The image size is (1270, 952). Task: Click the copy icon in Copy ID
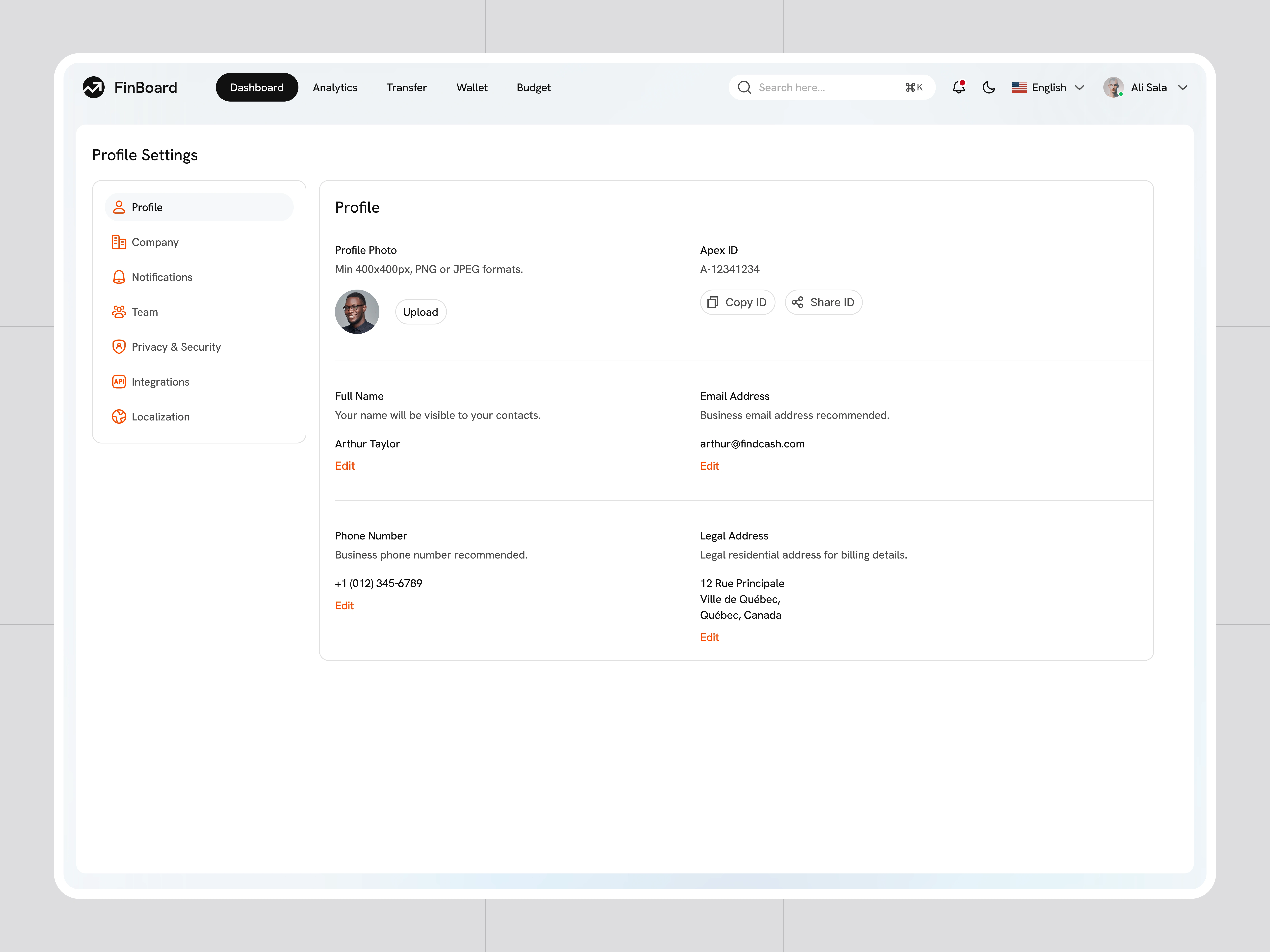click(x=713, y=302)
